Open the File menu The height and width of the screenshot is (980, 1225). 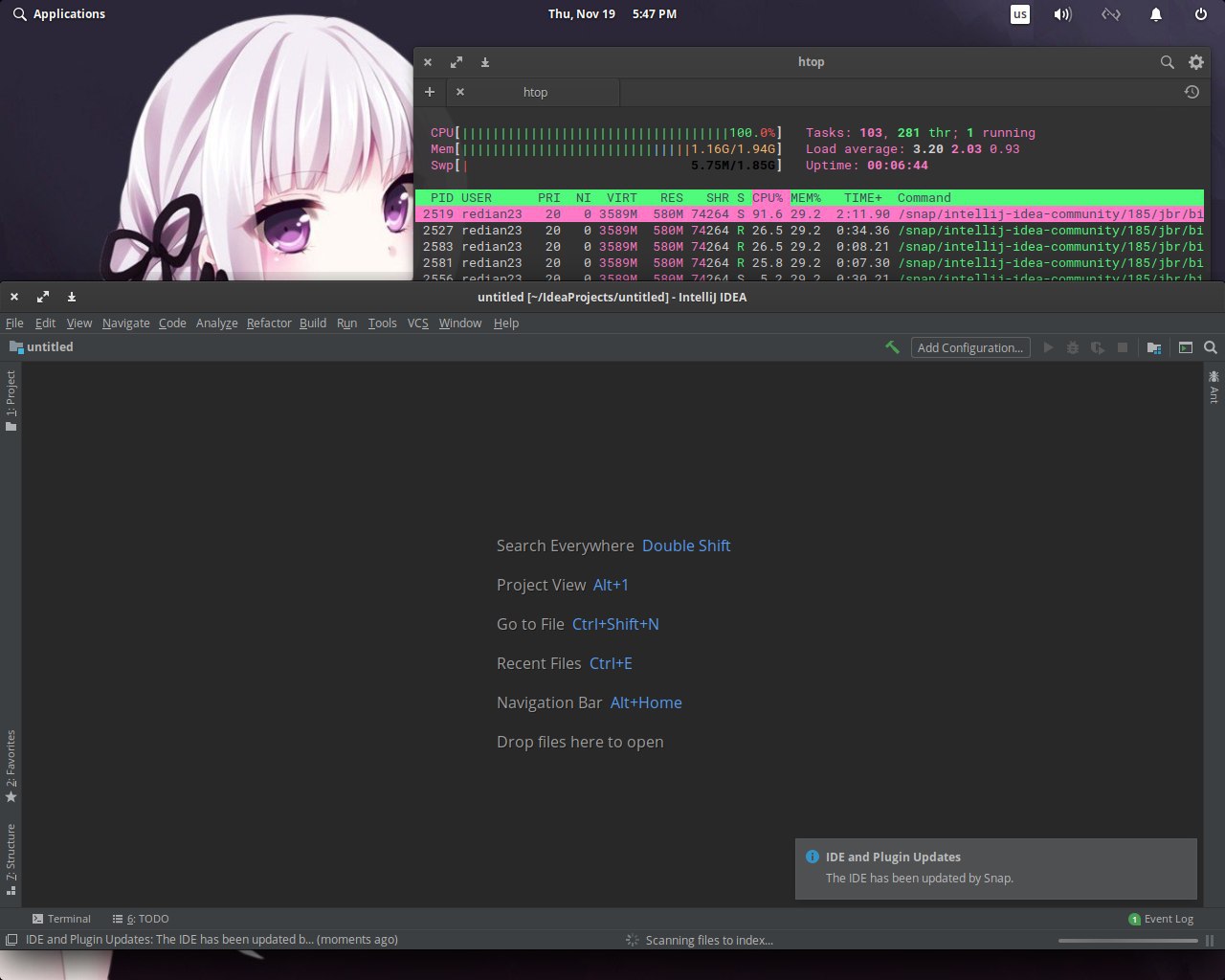pyautogui.click(x=14, y=323)
